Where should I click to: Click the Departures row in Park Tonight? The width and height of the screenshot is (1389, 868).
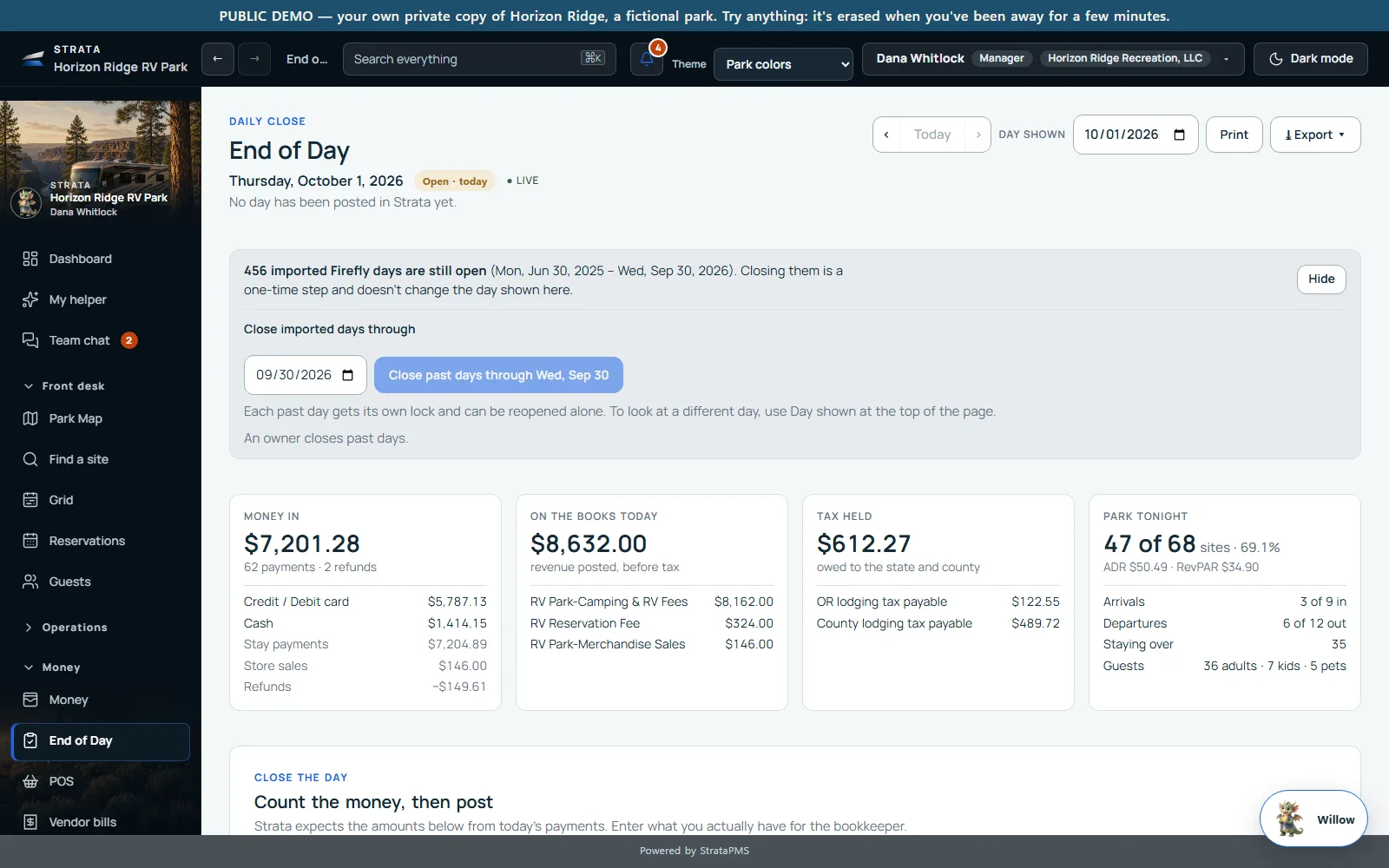[x=1225, y=623]
